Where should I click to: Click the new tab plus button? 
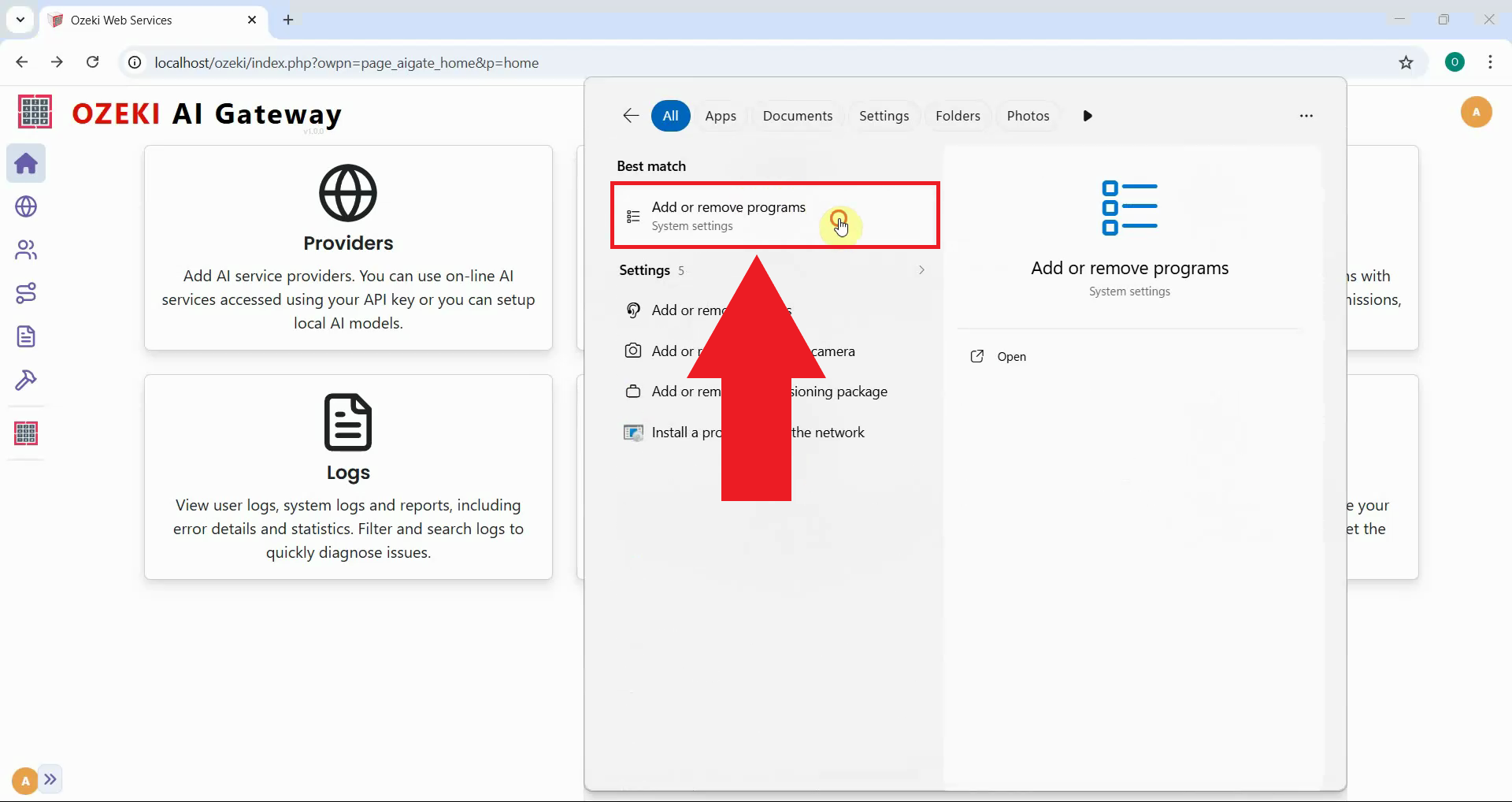click(288, 20)
